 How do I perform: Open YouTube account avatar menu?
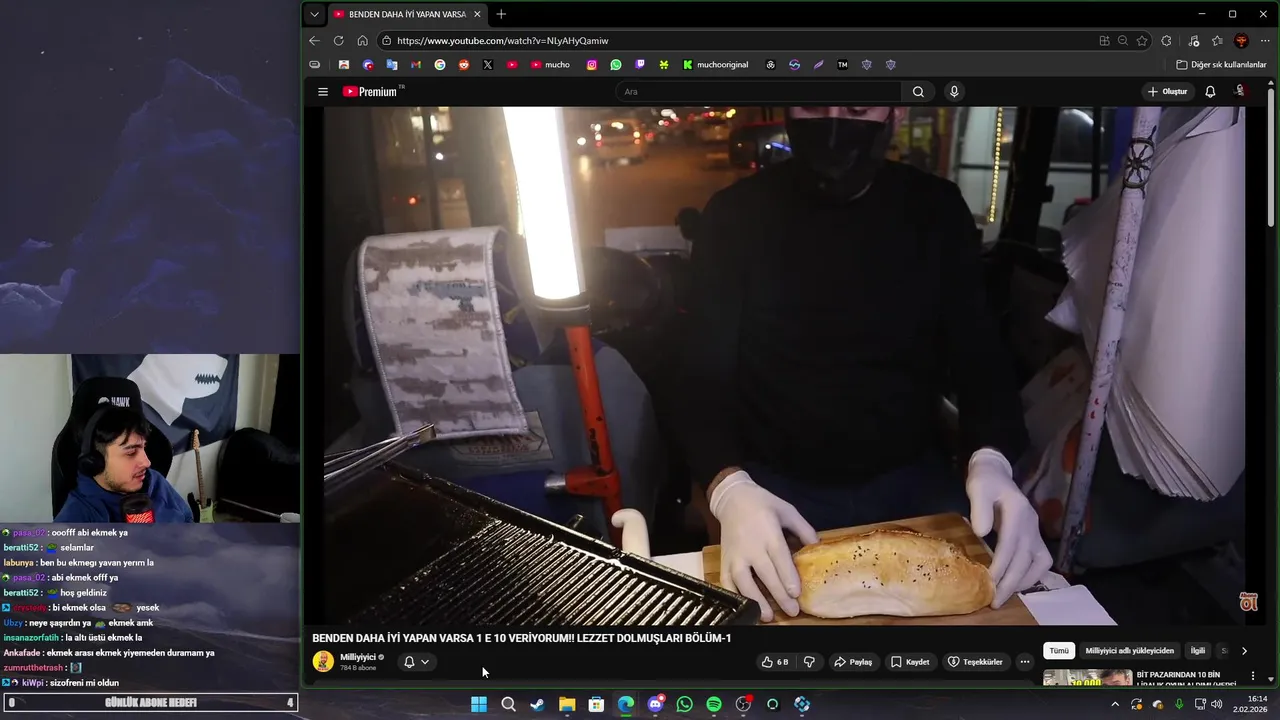(1240, 92)
